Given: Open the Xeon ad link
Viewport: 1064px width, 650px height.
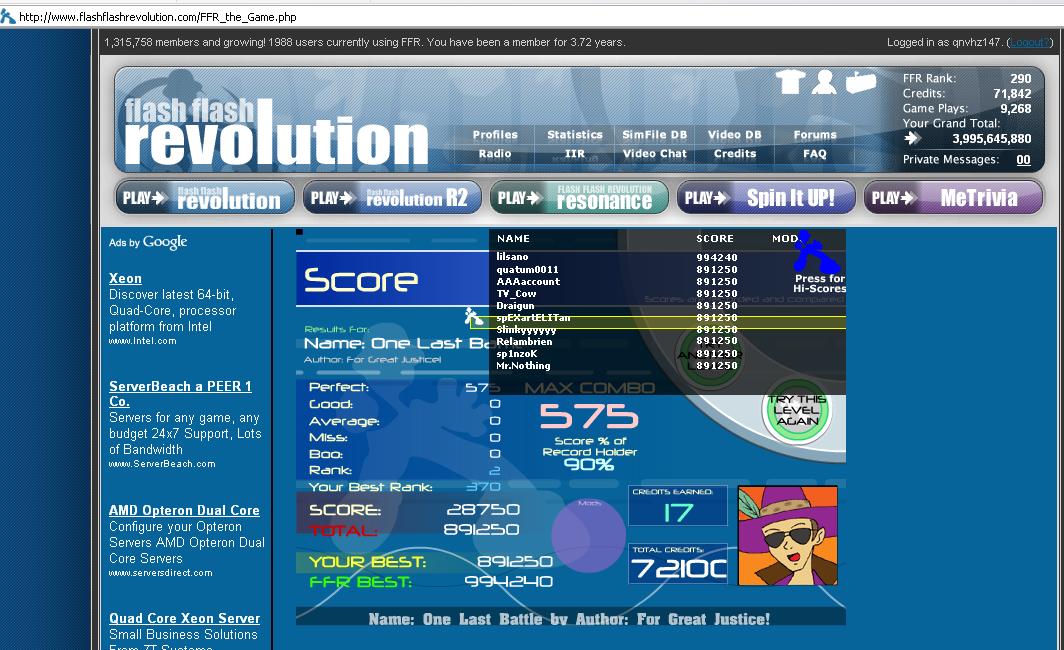Looking at the screenshot, I should (126, 278).
